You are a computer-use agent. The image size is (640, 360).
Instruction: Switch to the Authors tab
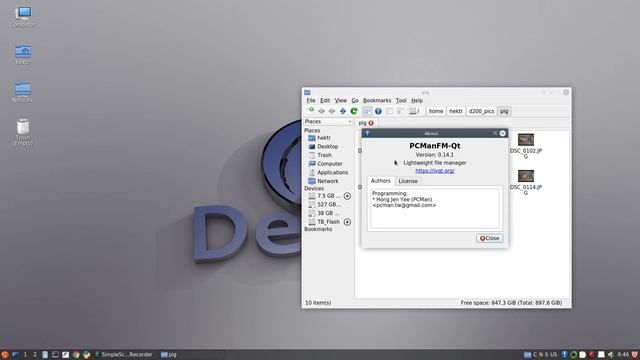point(380,181)
